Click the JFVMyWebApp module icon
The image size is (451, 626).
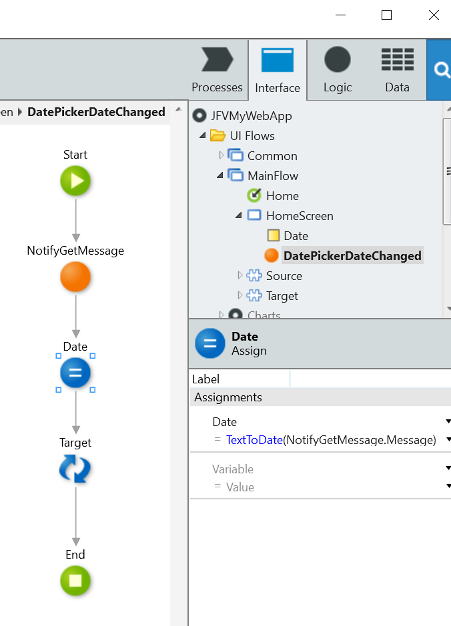pos(199,116)
